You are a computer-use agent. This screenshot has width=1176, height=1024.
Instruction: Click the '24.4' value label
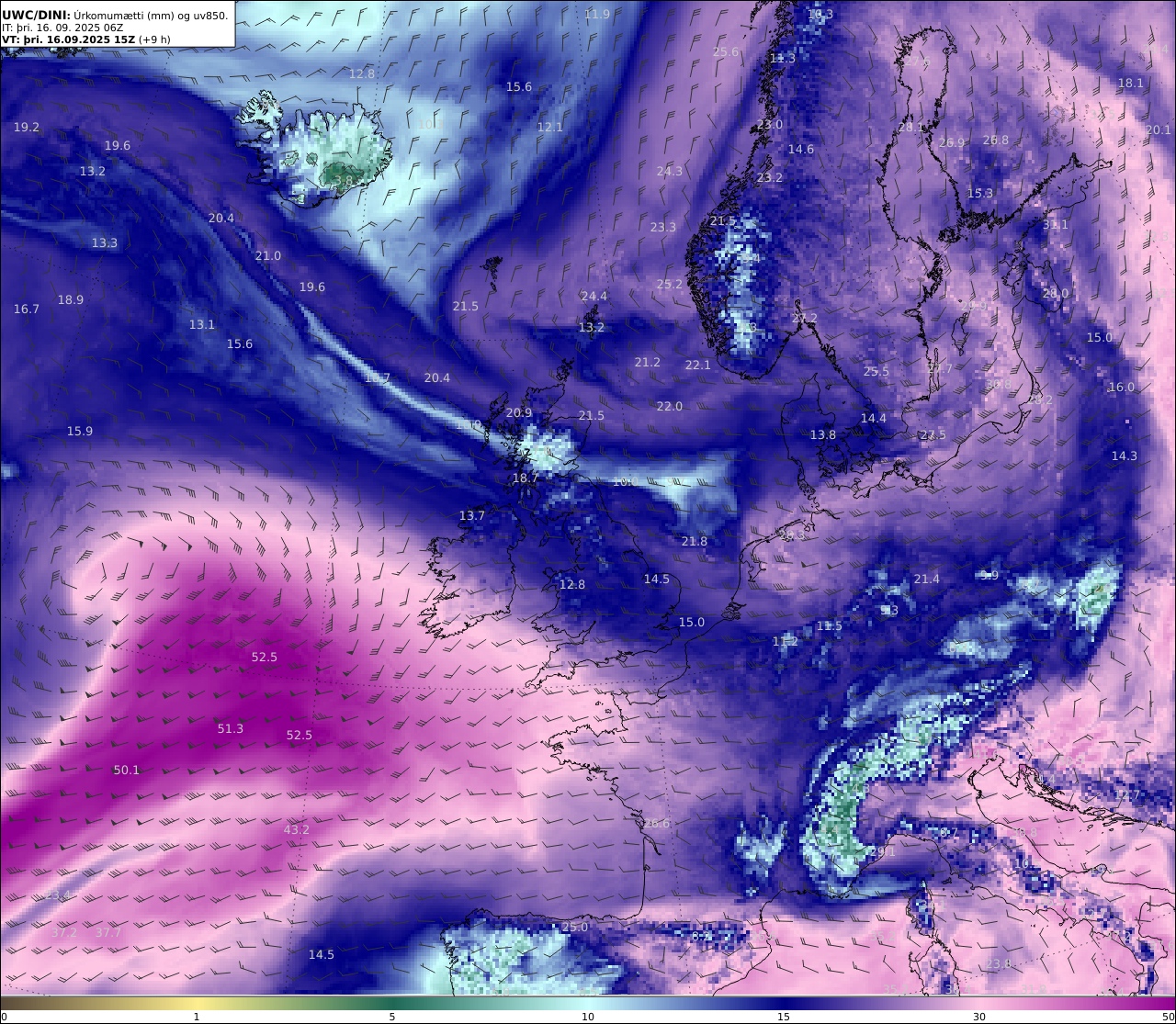pos(594,297)
